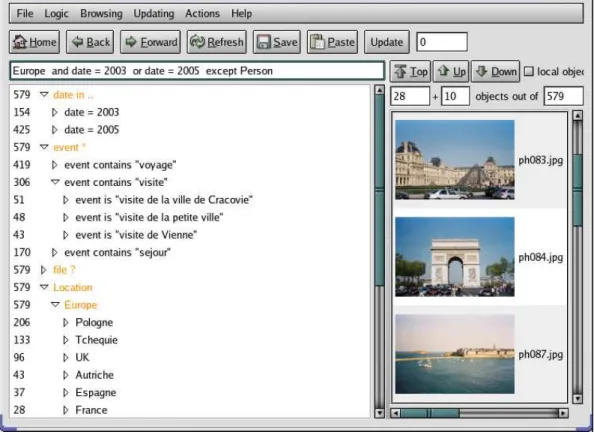Open the Browsing menu

tap(101, 14)
